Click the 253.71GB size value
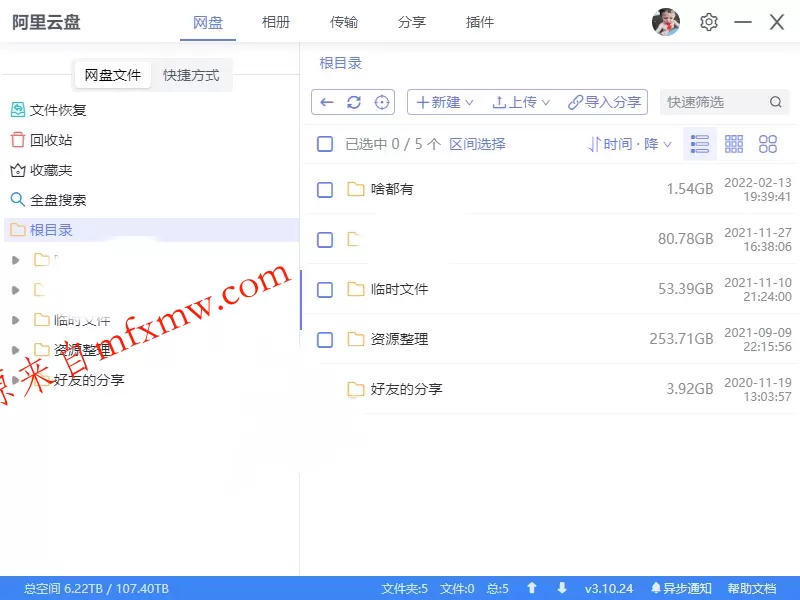This screenshot has height=600, width=800. click(681, 339)
